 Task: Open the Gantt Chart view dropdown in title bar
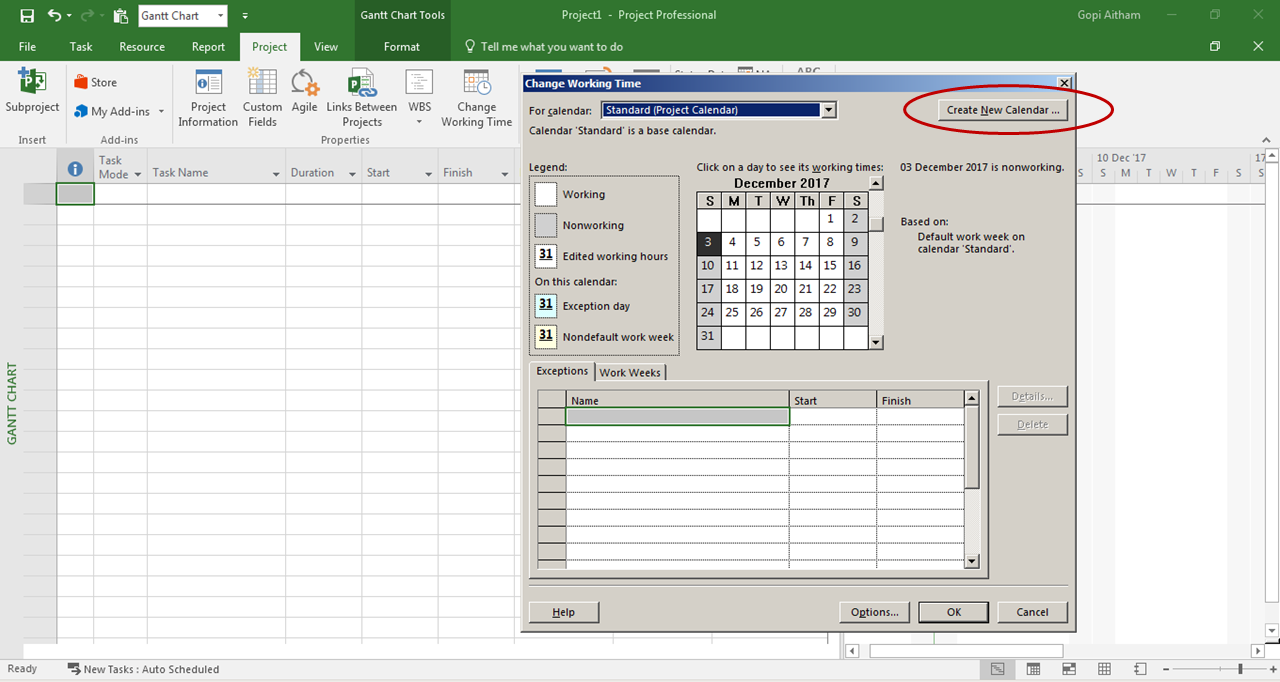click(220, 16)
